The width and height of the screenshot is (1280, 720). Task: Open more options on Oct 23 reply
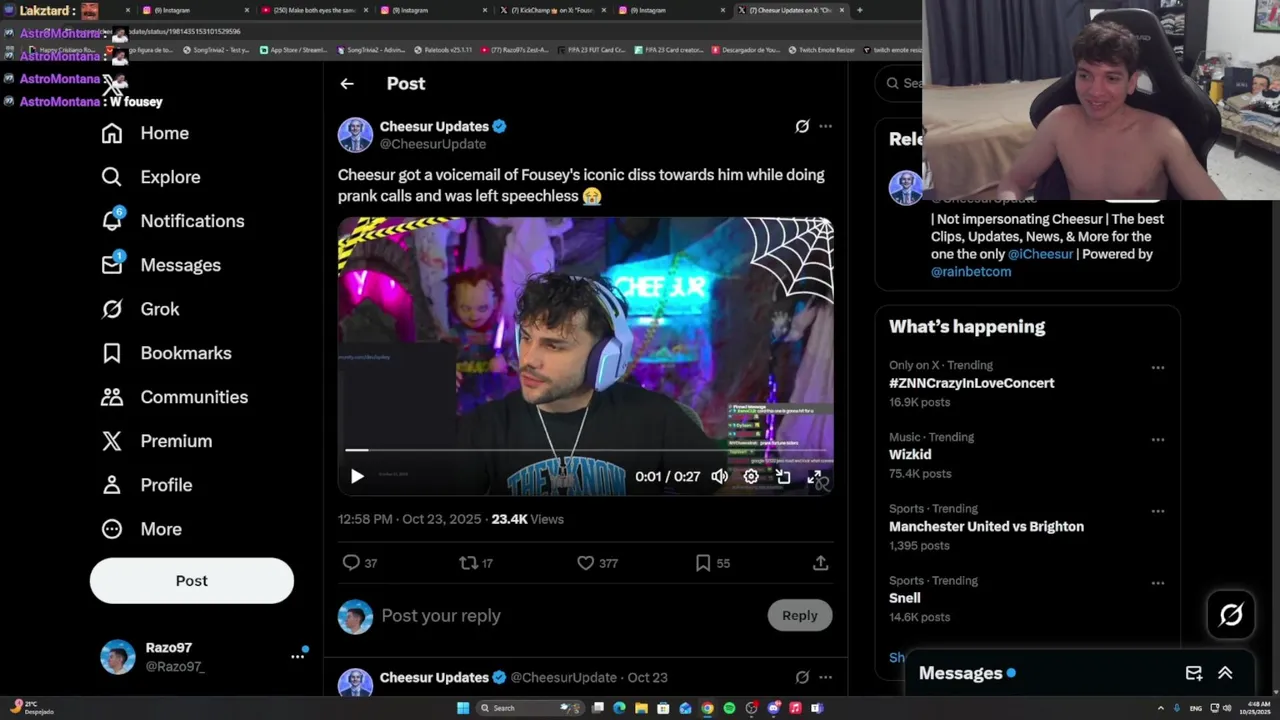point(825,677)
